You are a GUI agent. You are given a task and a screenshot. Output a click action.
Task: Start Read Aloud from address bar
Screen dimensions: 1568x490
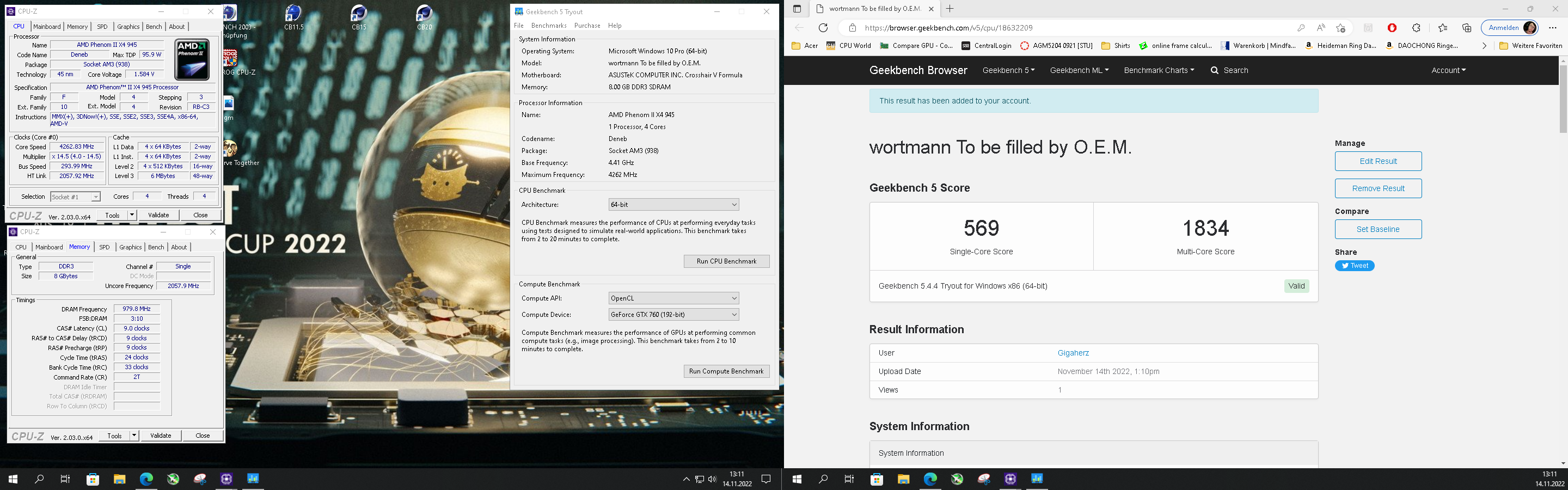click(x=1320, y=27)
